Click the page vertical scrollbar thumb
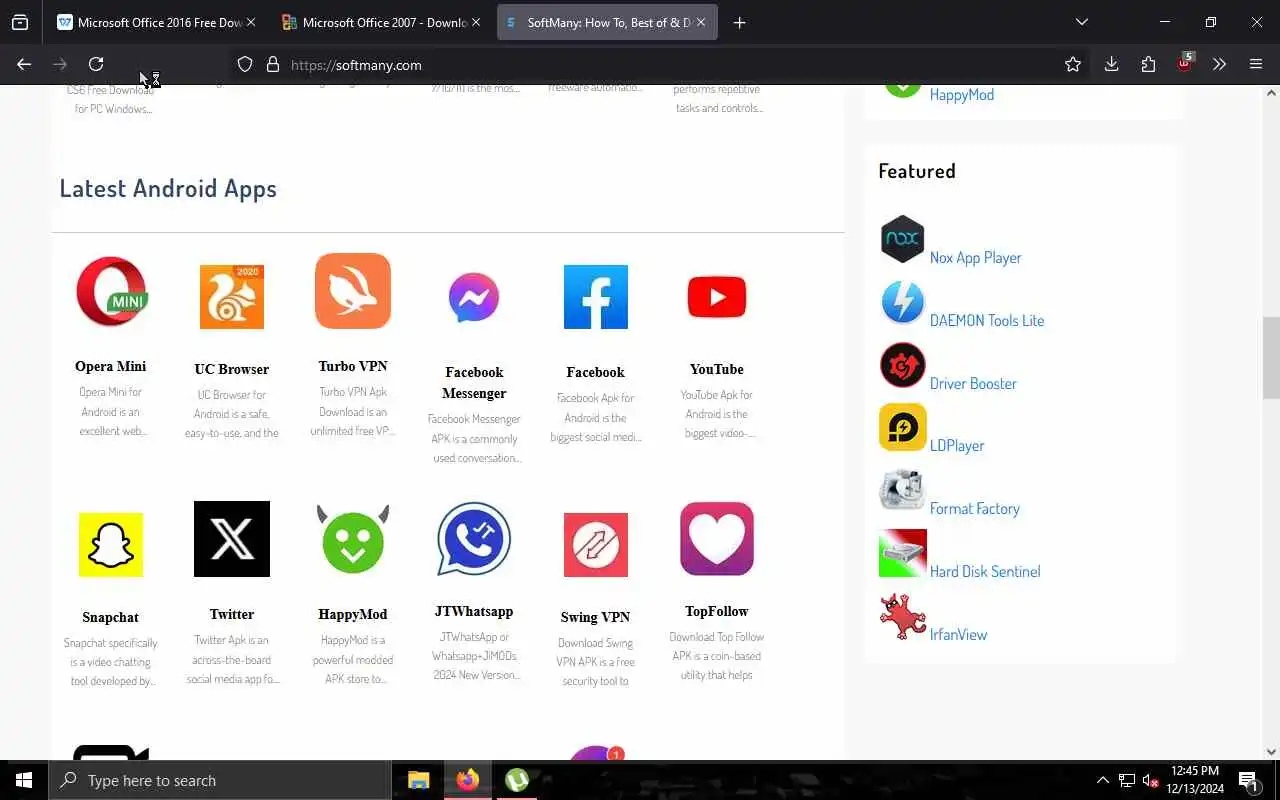 point(1271,358)
